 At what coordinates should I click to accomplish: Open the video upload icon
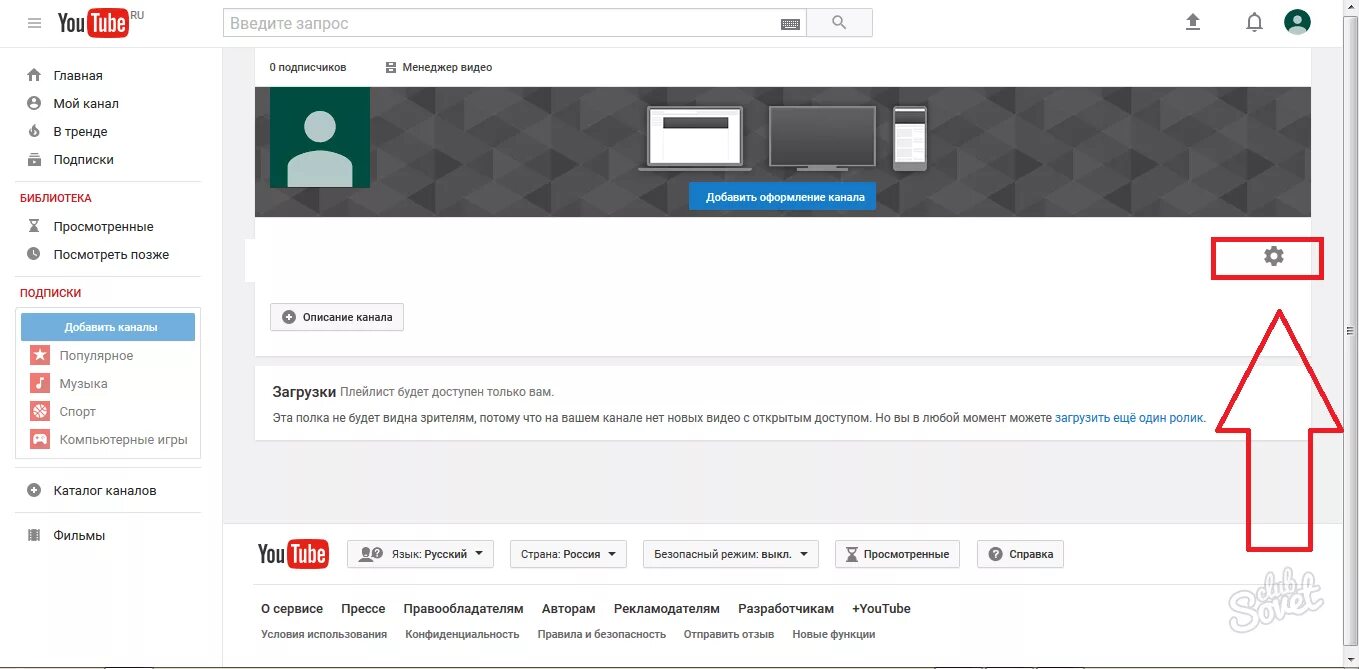(1193, 21)
